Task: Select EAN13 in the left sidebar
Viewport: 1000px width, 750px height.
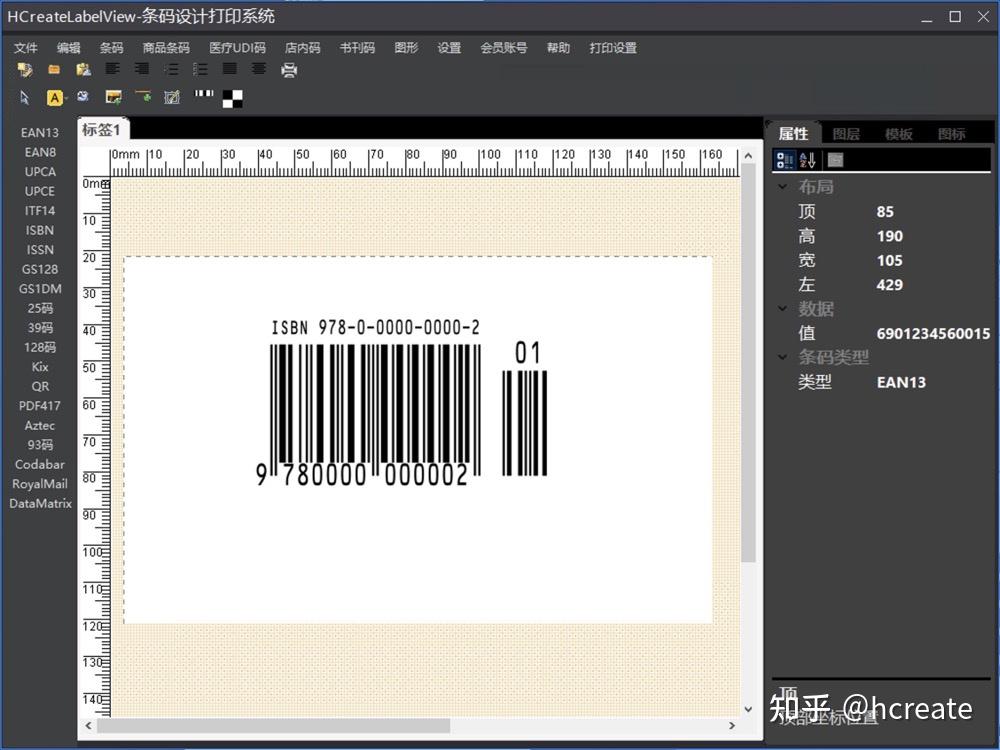Action: [x=39, y=132]
